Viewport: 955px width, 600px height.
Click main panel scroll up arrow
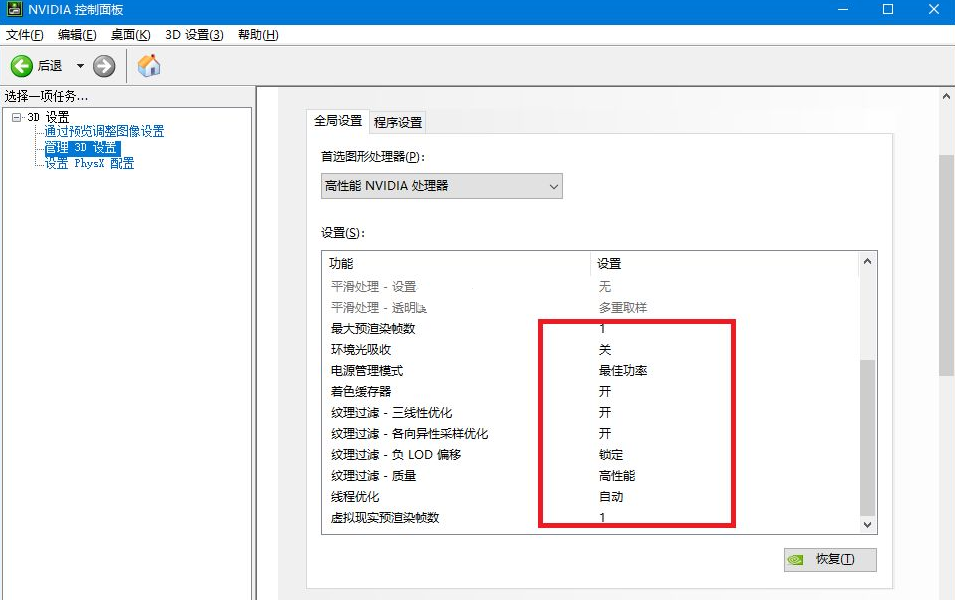[946, 96]
